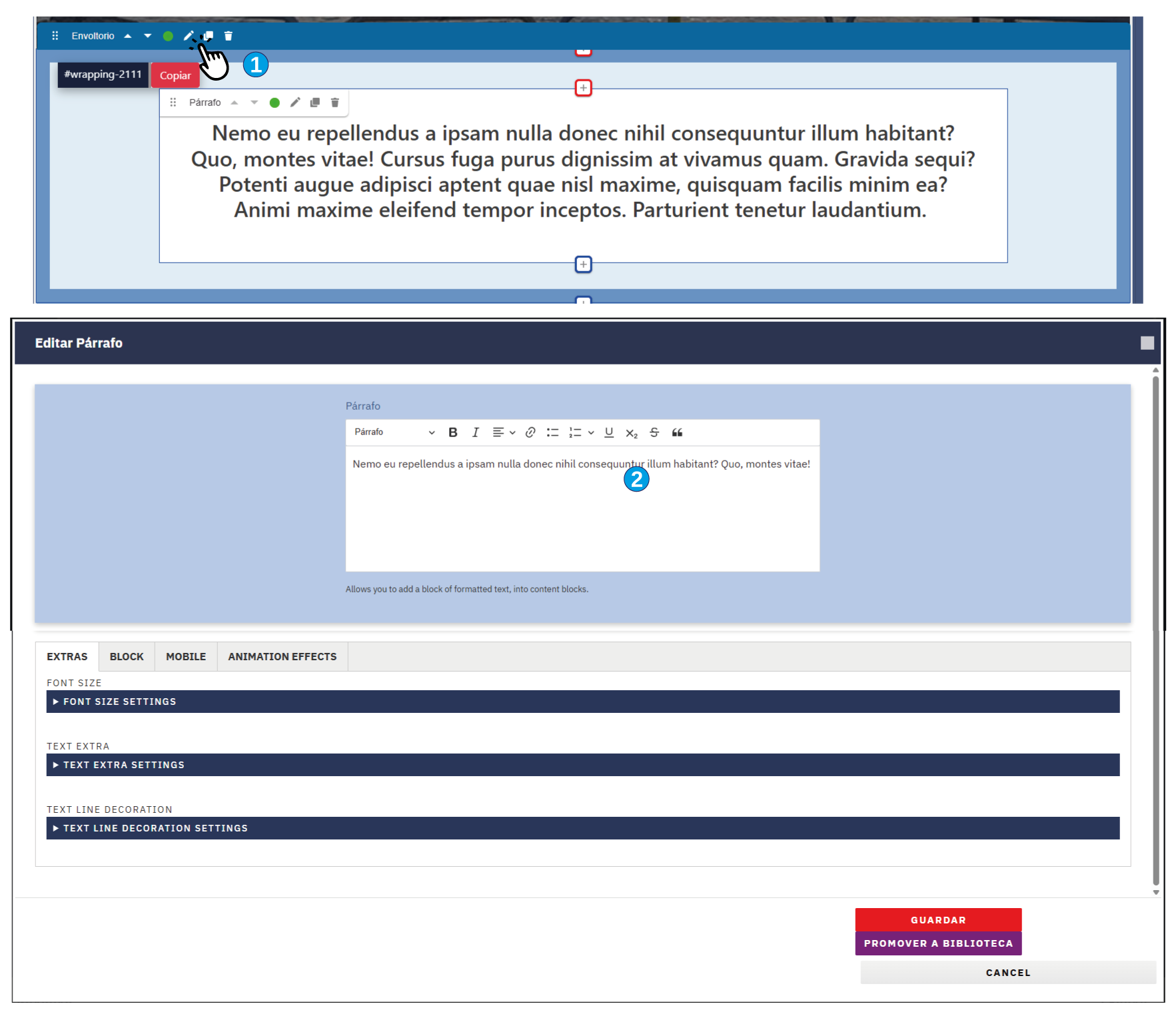
Task: Move Envoltorio block up arrow
Action: tap(128, 36)
